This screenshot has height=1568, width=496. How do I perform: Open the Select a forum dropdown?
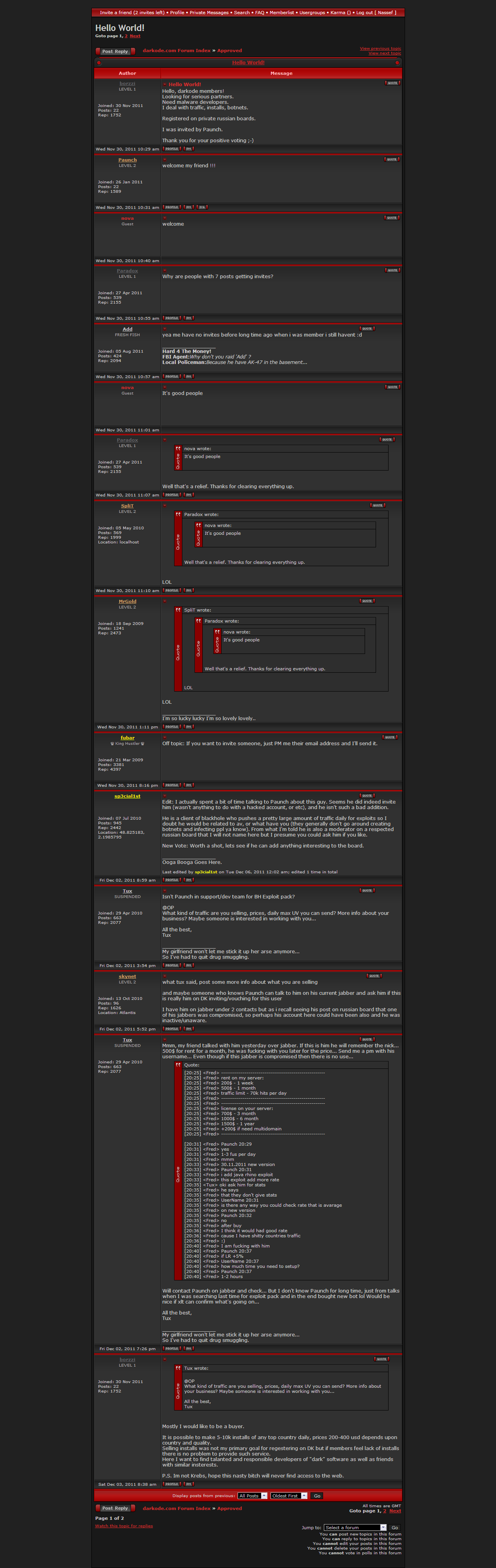[x=354, y=1527]
